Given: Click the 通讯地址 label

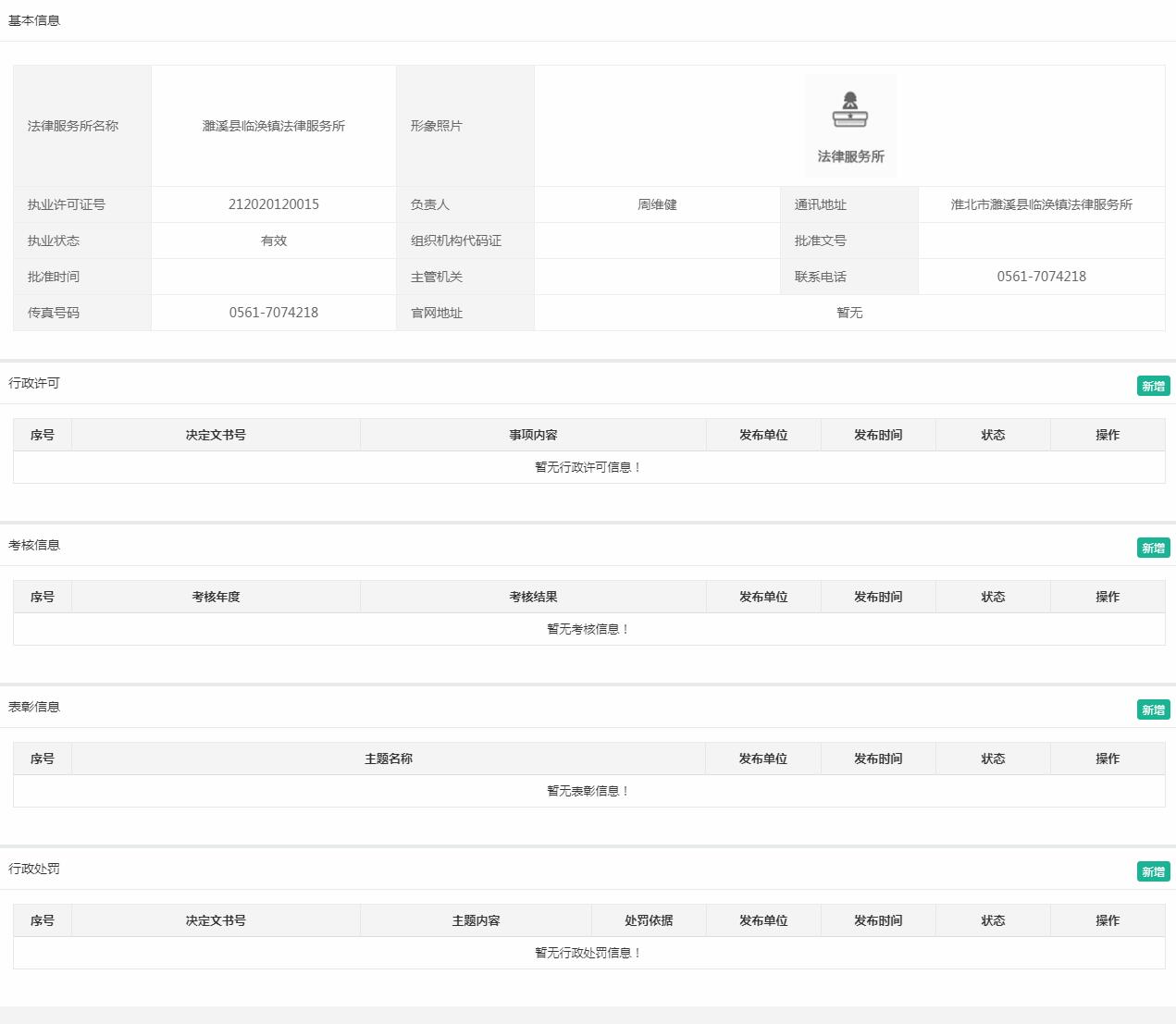Looking at the screenshot, I should click(x=821, y=204).
